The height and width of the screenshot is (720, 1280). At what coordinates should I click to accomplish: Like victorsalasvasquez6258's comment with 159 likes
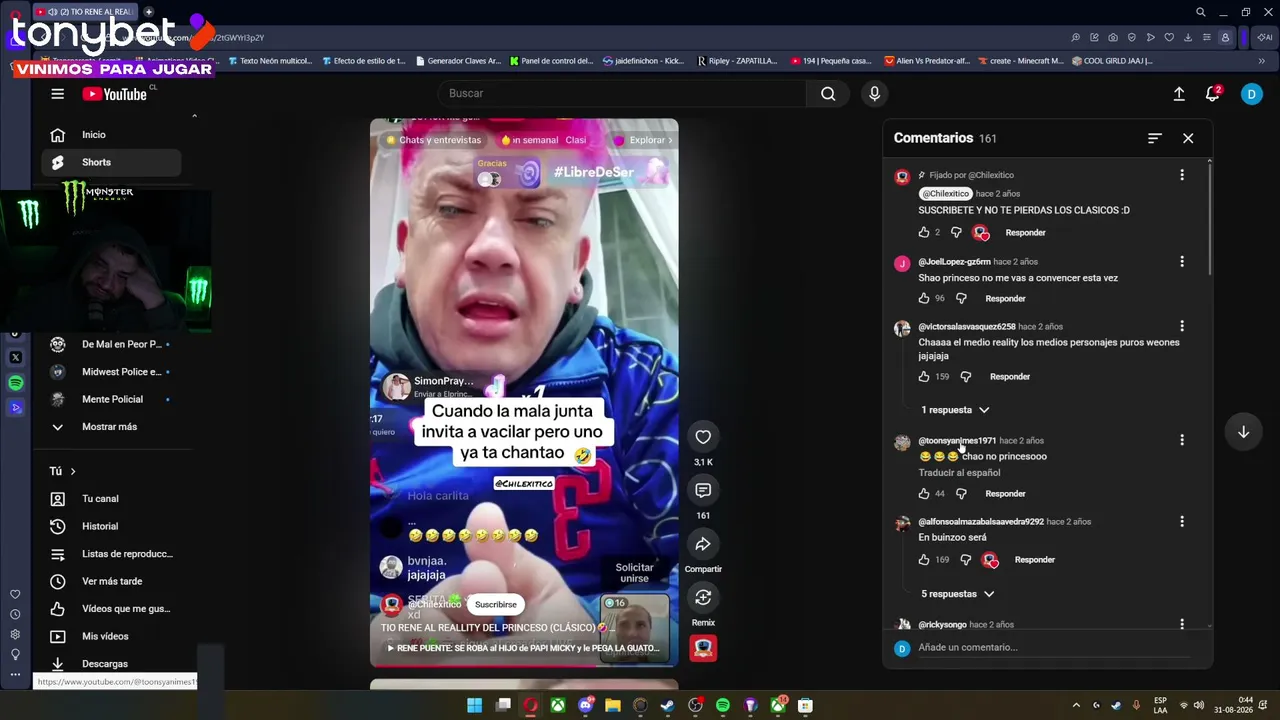(924, 376)
